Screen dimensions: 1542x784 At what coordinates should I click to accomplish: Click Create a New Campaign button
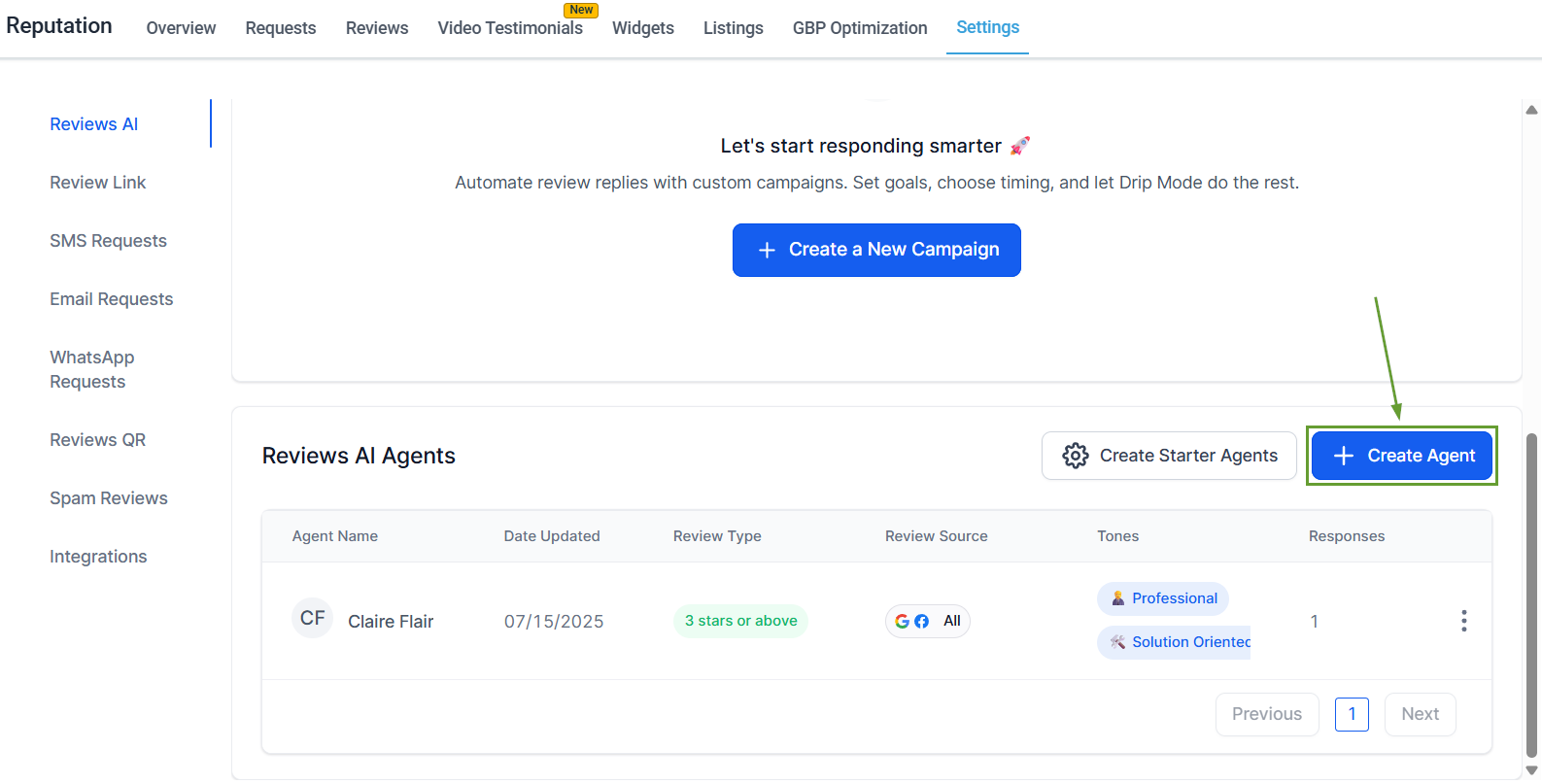tap(876, 250)
